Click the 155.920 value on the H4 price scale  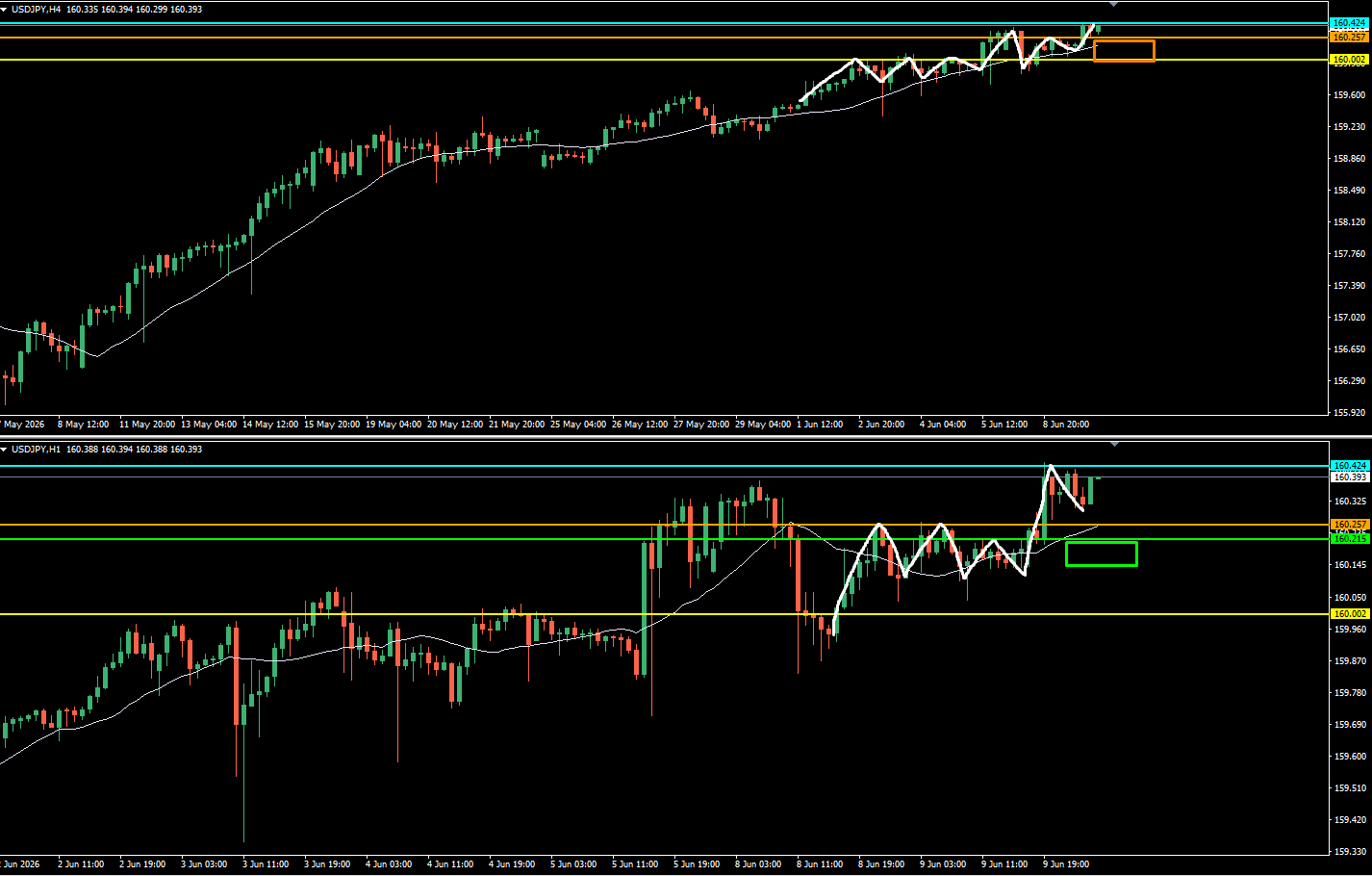pyautogui.click(x=1350, y=413)
